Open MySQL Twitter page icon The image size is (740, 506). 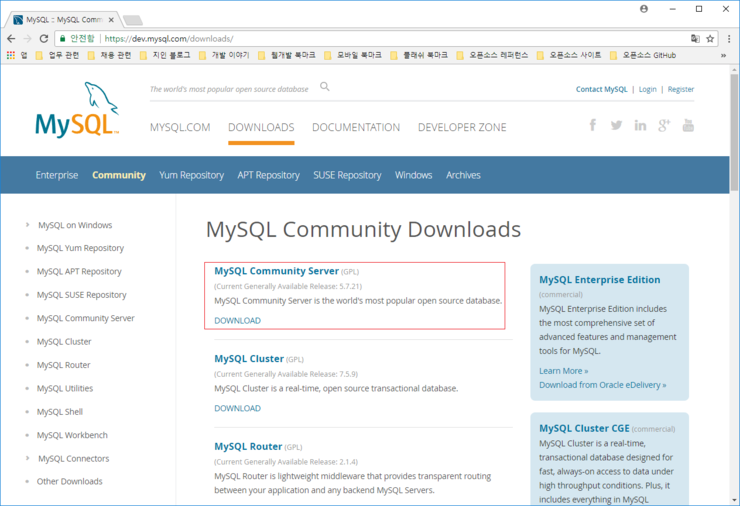coord(616,125)
